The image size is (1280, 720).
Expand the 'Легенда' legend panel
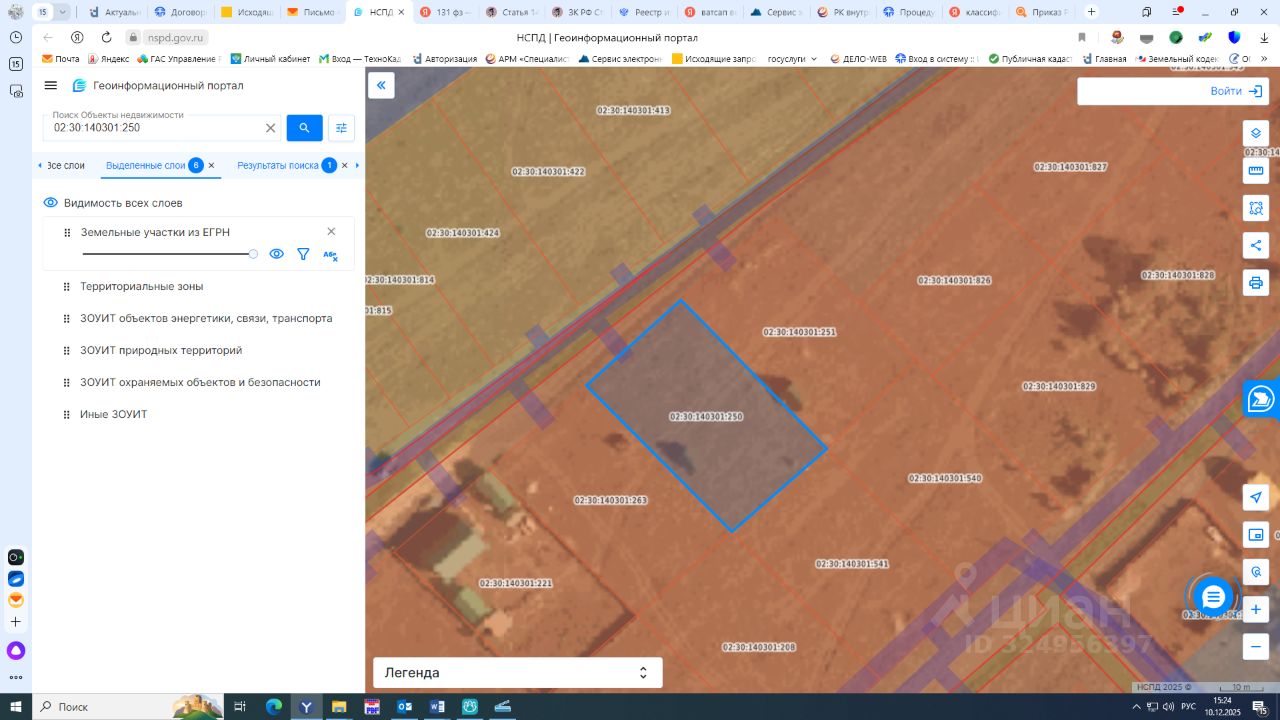[517, 673]
